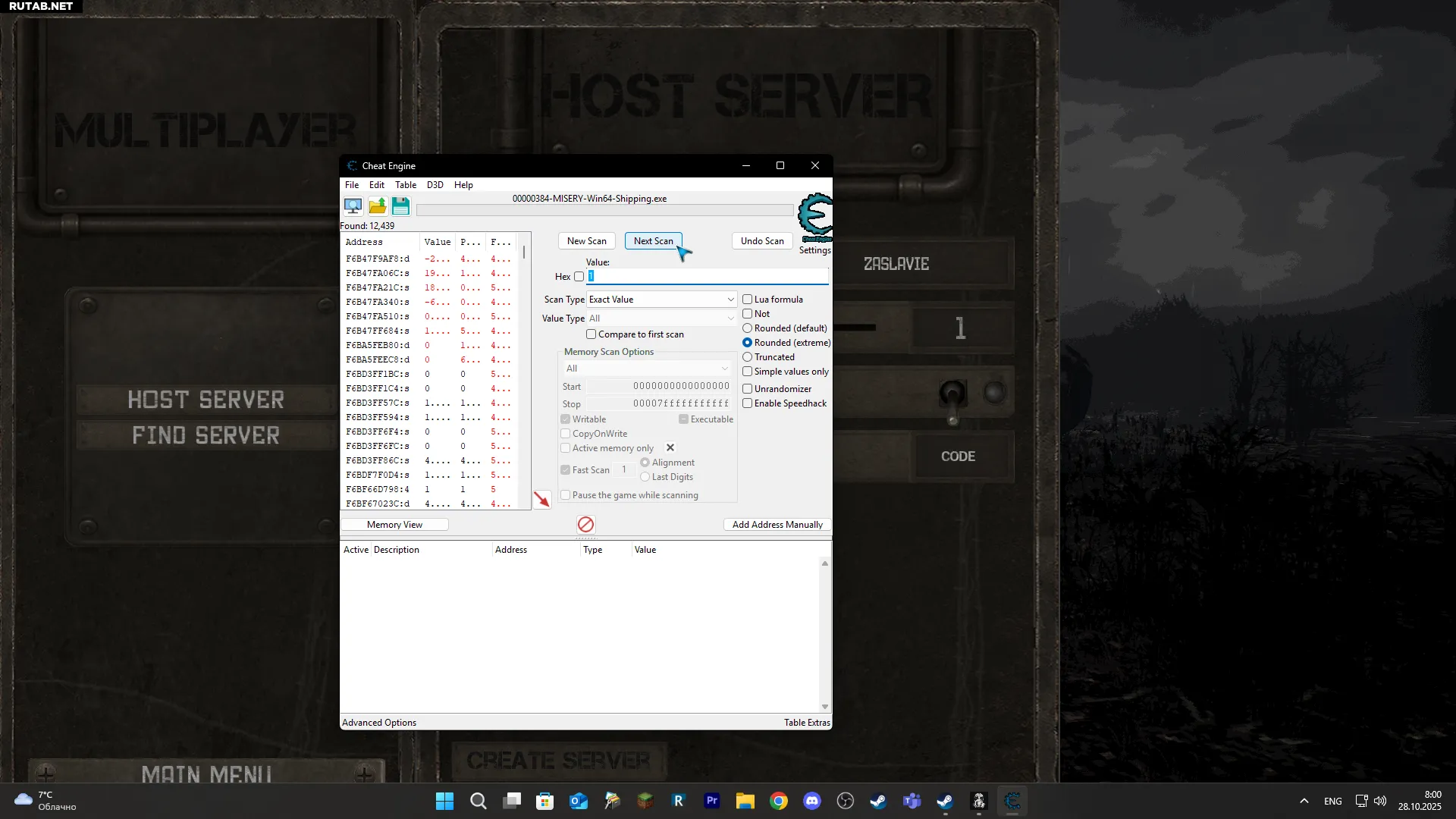Click red arrow to add selected addresses
1456x819 pixels.
(541, 500)
